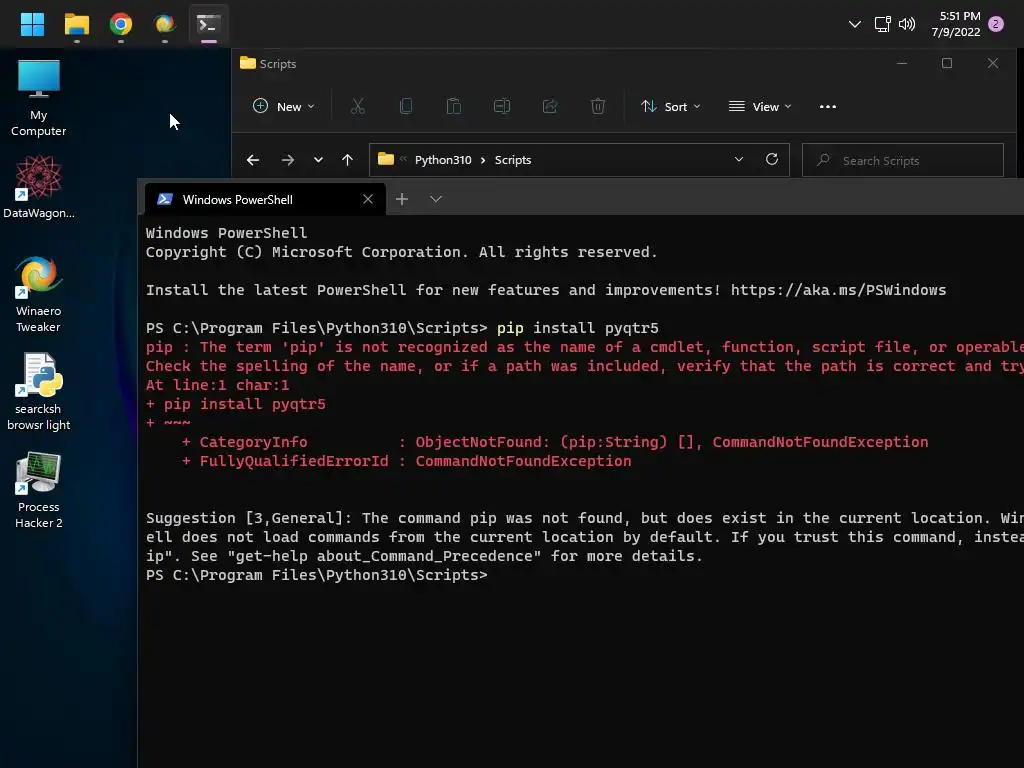This screenshot has height=768, width=1024.
Task: Expand recent locations chevron in Explorer
Action: pyautogui.click(x=318, y=160)
